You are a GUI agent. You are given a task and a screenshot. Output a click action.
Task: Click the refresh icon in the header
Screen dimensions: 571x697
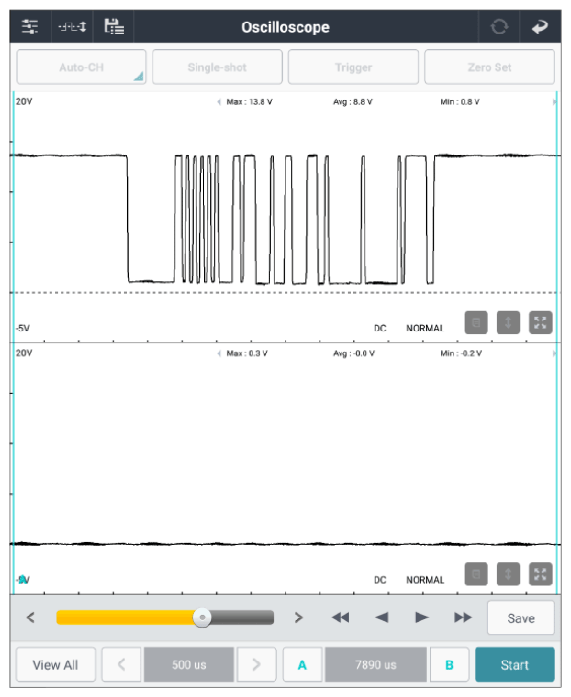coord(499,27)
